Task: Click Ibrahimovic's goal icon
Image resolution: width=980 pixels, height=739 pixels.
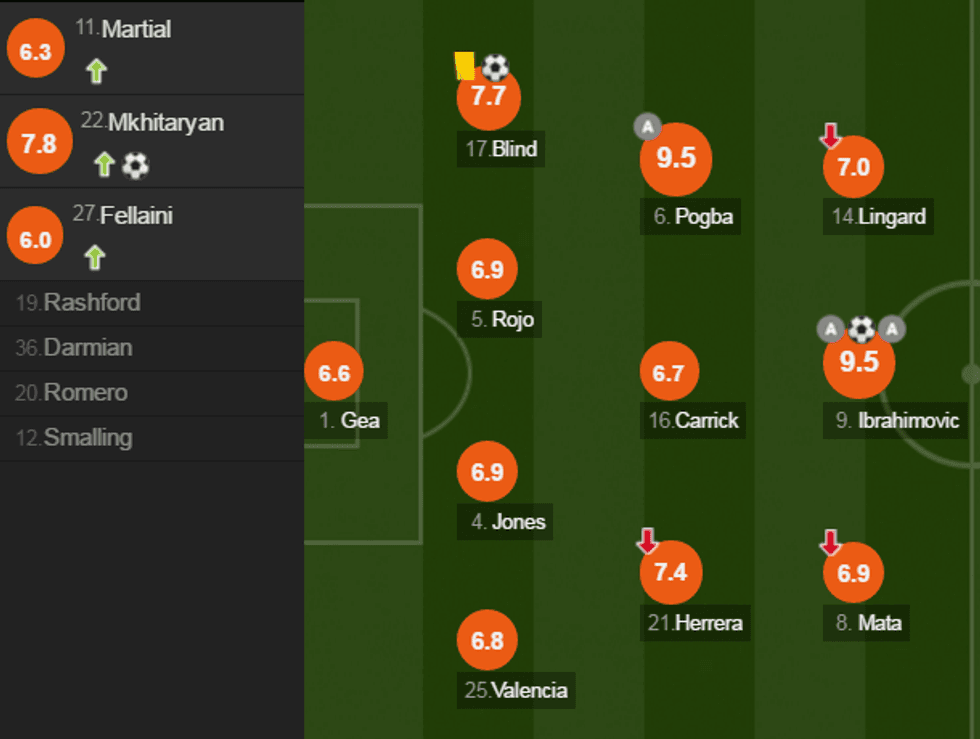Action: click(860, 328)
